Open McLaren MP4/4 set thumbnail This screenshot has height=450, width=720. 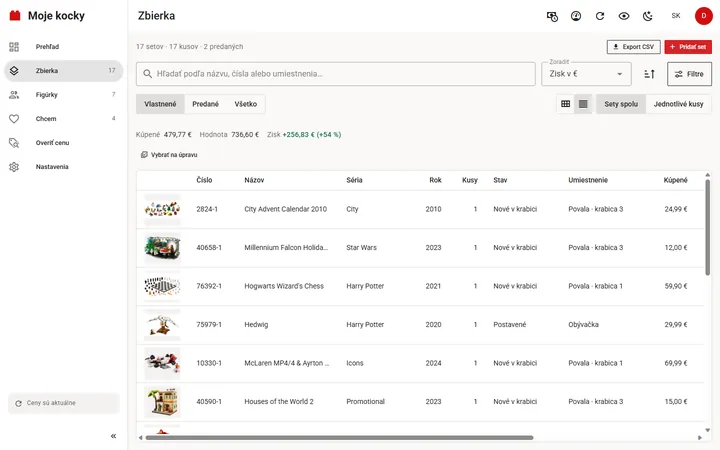click(x=163, y=363)
